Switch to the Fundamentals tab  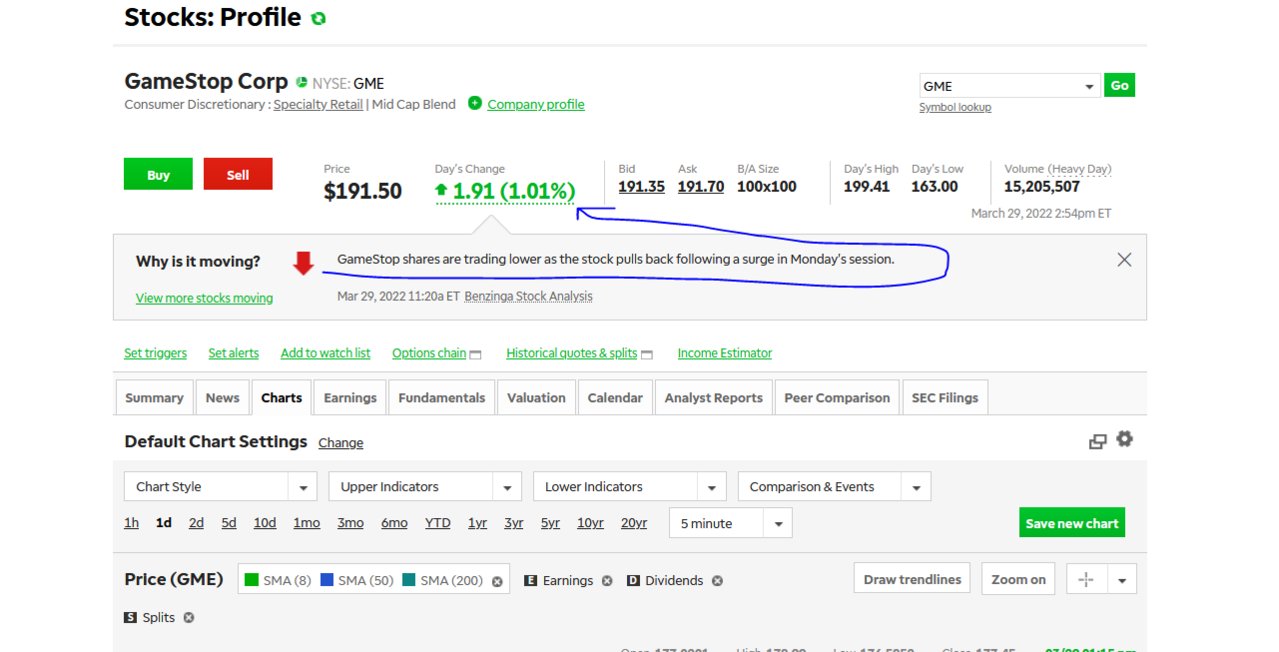[441, 397]
